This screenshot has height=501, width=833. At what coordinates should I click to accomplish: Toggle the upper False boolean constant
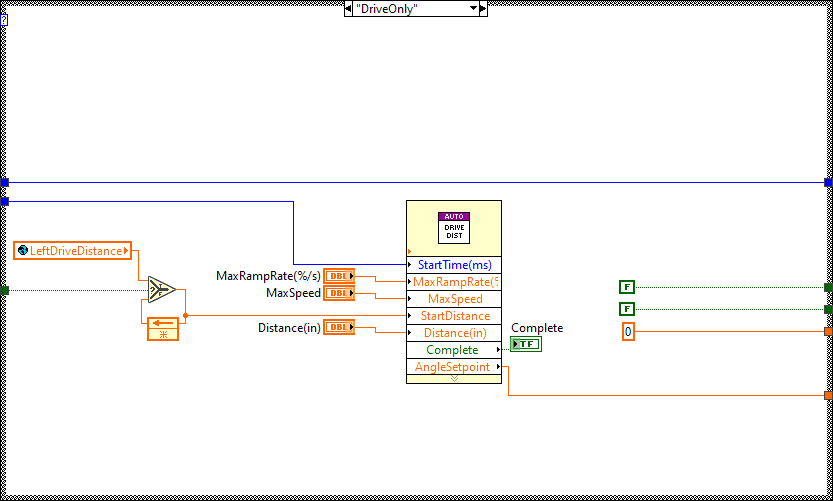[x=627, y=287]
